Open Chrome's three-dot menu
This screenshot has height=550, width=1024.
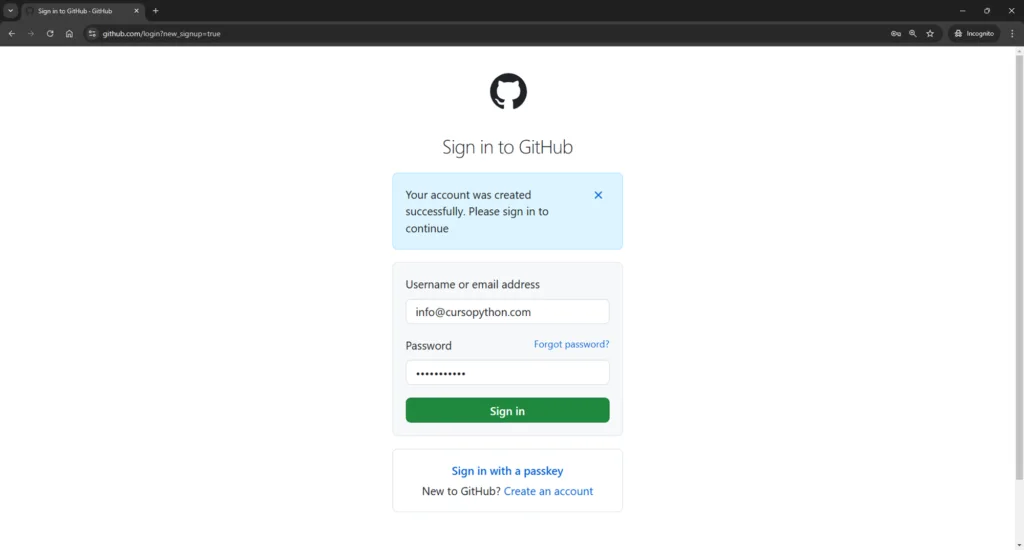1012,33
